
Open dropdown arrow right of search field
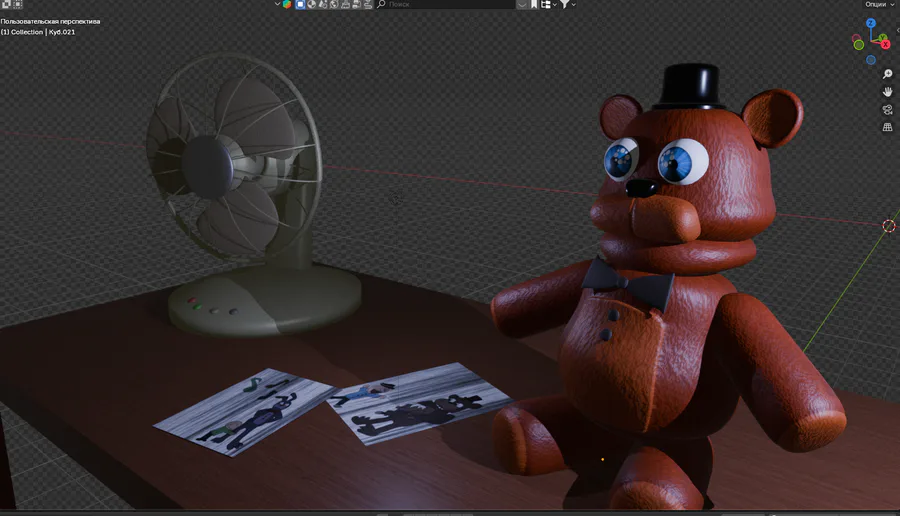pos(522,4)
